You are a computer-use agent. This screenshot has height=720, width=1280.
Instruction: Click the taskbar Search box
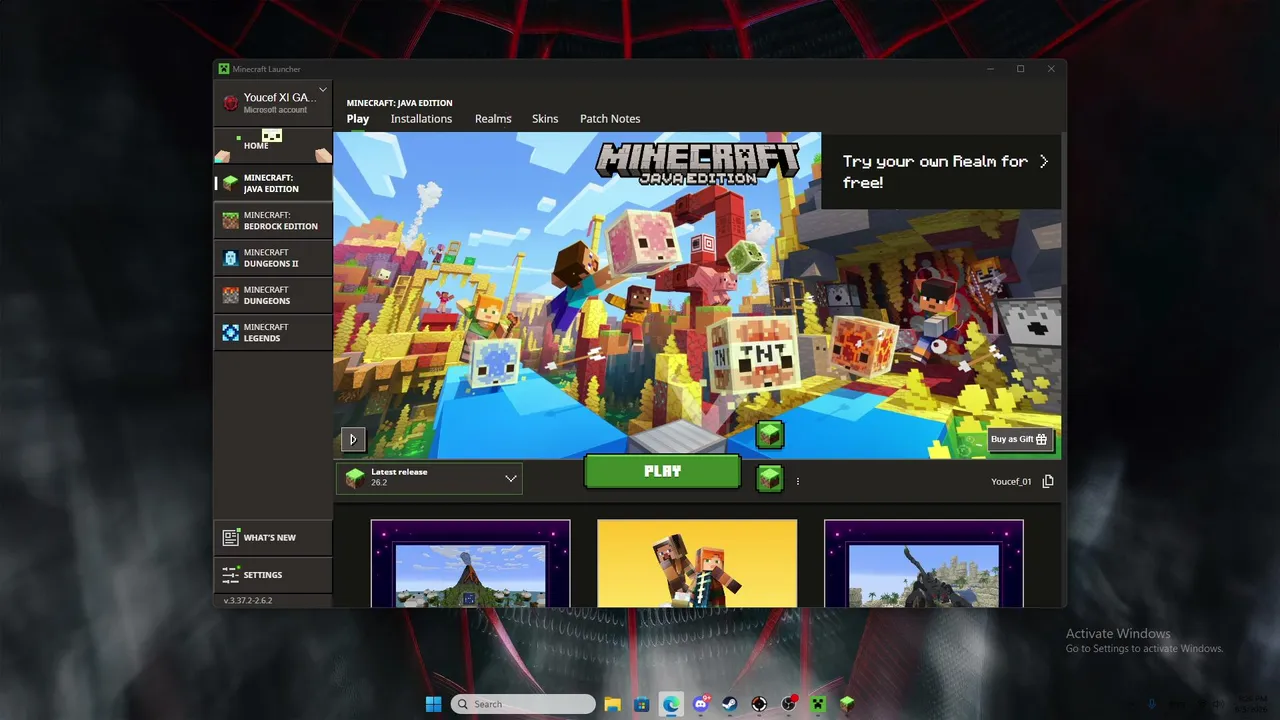[x=523, y=704]
